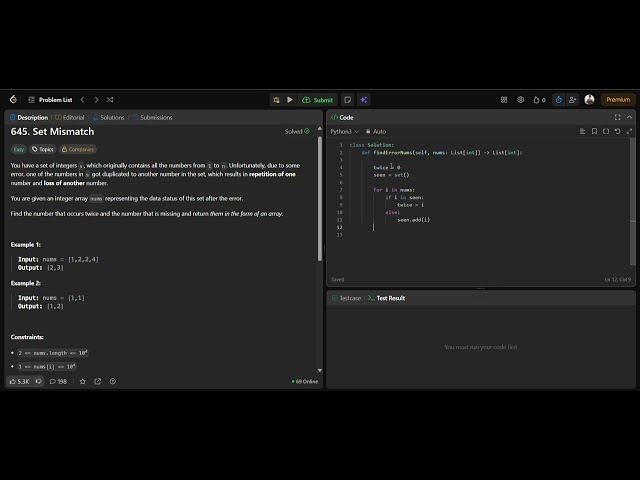Click code line 'seen.add(i)'
640x480 pixels.
tap(413, 220)
